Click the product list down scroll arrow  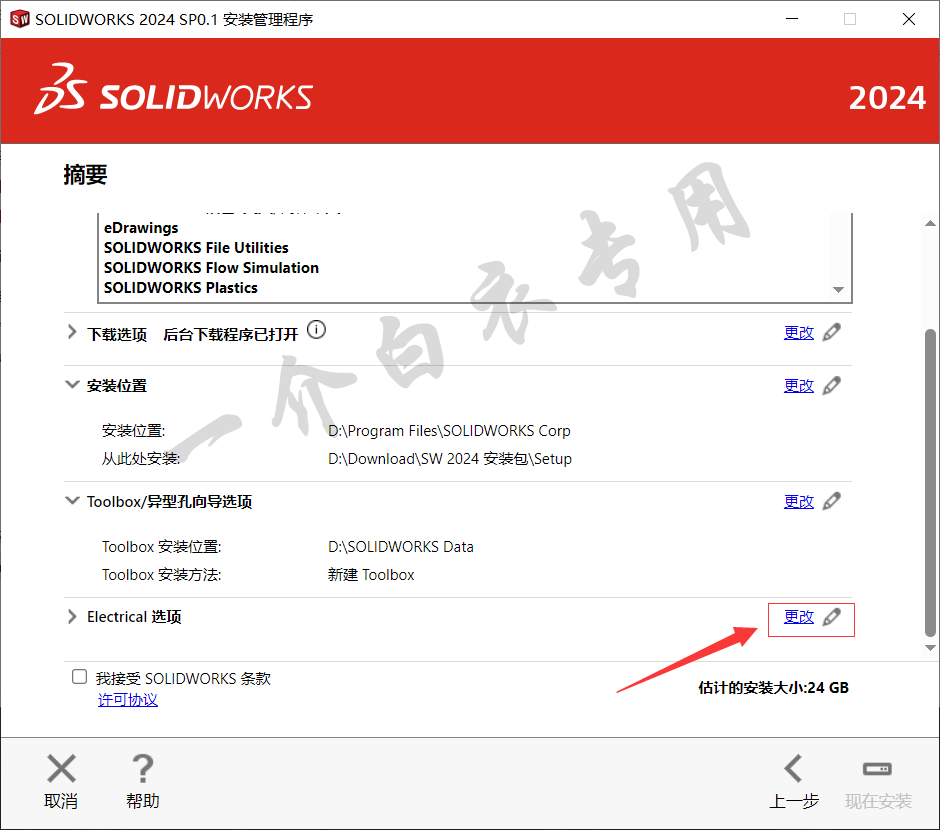[839, 289]
